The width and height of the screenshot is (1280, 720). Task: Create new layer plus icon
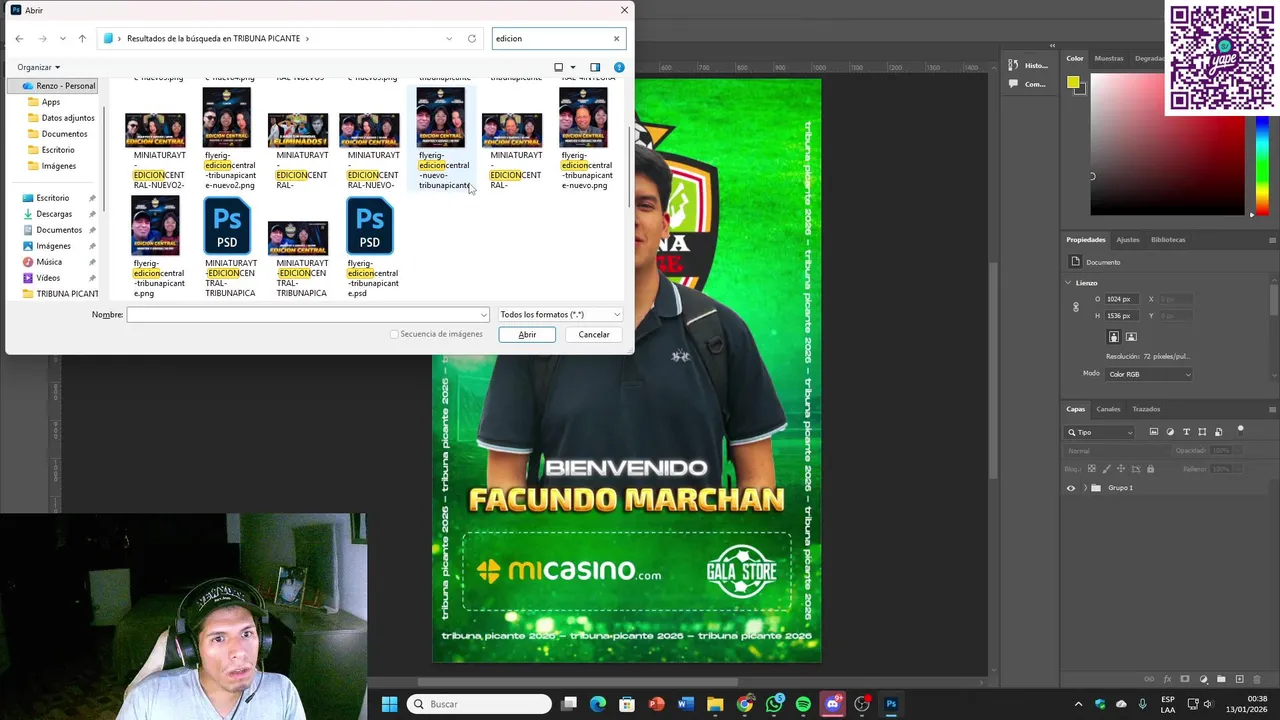(1240, 680)
